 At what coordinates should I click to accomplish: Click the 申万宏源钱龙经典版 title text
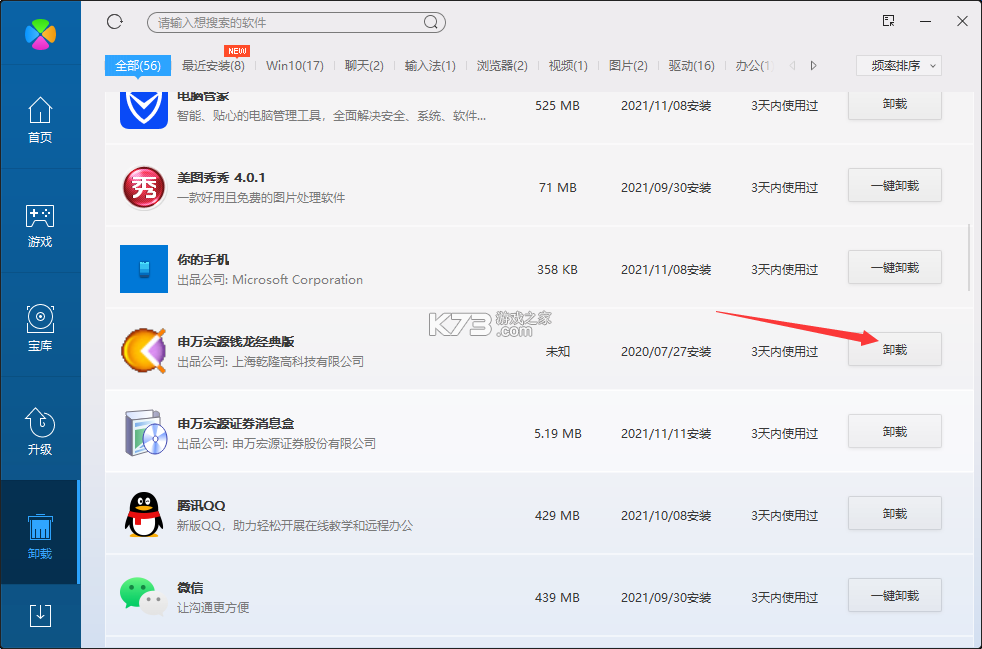(x=235, y=342)
